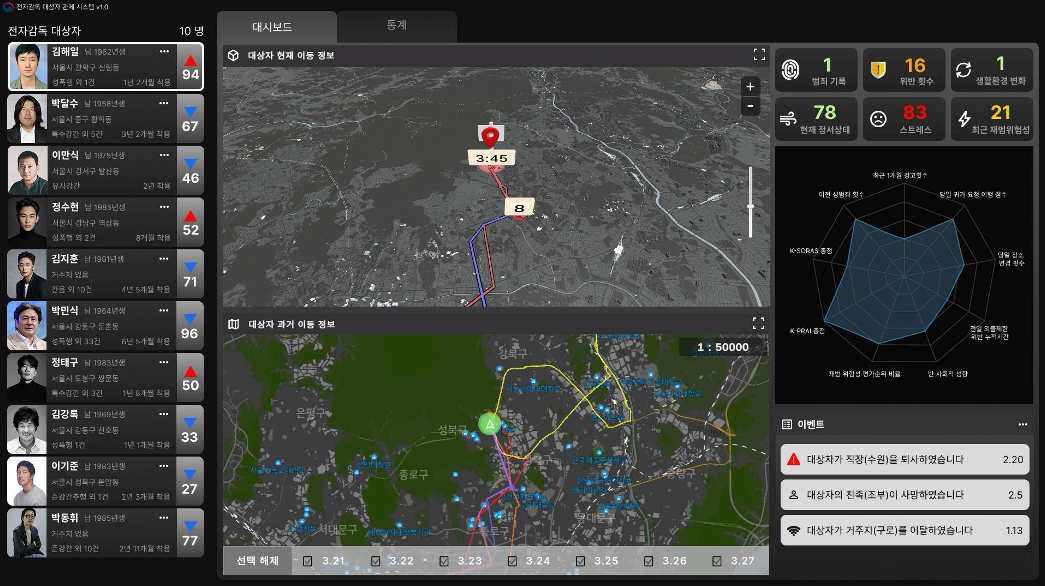Screen dimensions: 1045x586
Task: Open the three-dot menu for 김해일
Action: tap(164, 51)
